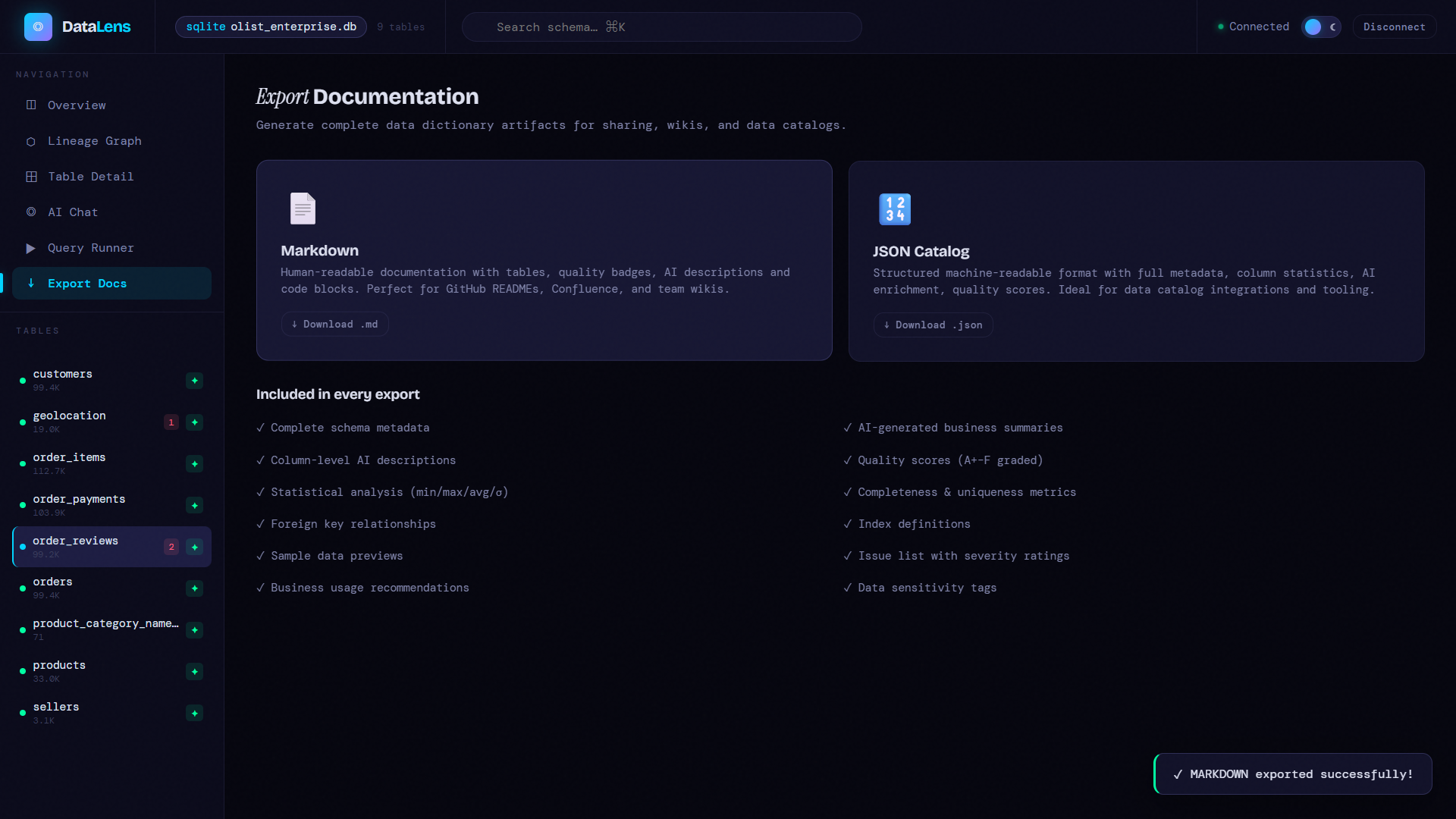This screenshot has width=1456, height=819.
Task: Dismiss the MARKDOWN exported successfully toast
Action: pyautogui.click(x=1293, y=774)
